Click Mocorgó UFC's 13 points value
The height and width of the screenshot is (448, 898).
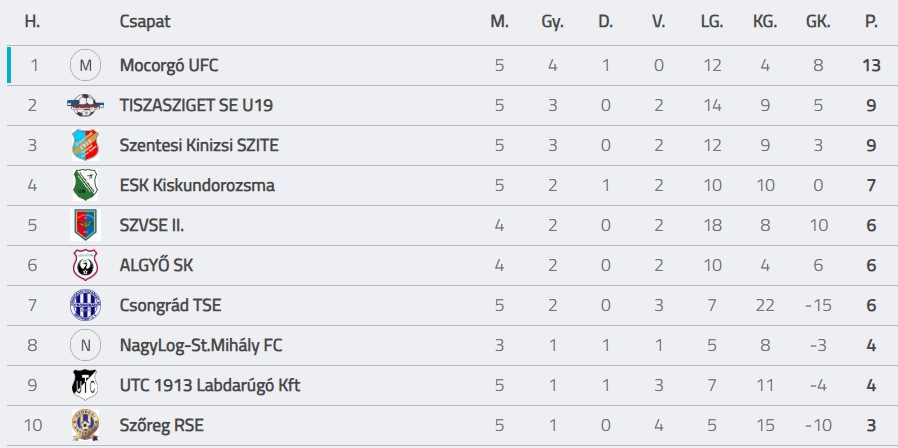[870, 66]
